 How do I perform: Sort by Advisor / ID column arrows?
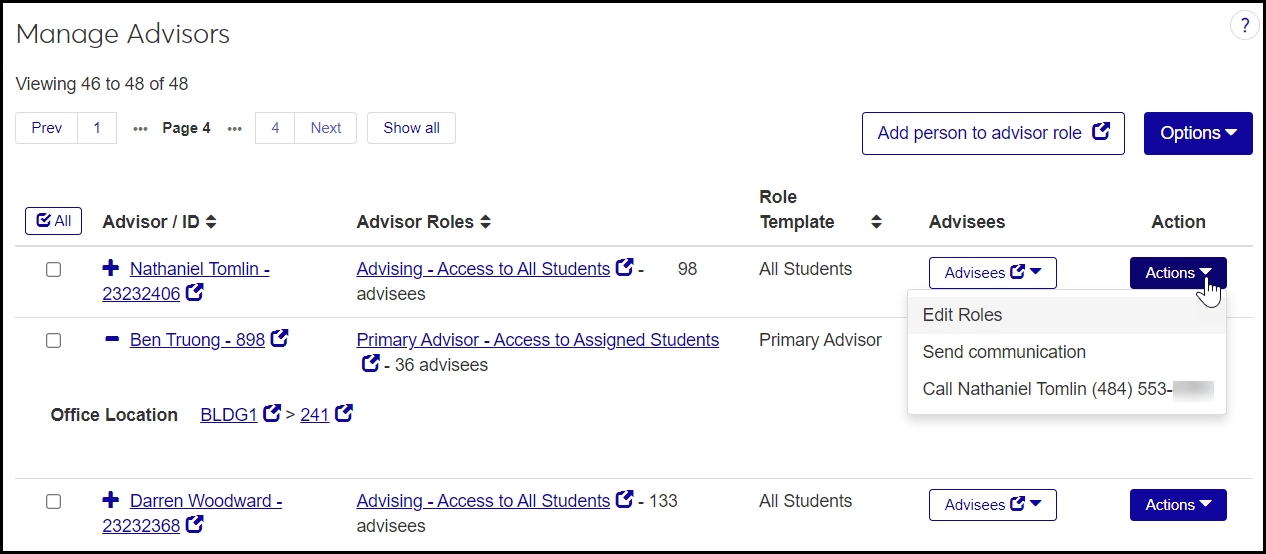coord(211,222)
